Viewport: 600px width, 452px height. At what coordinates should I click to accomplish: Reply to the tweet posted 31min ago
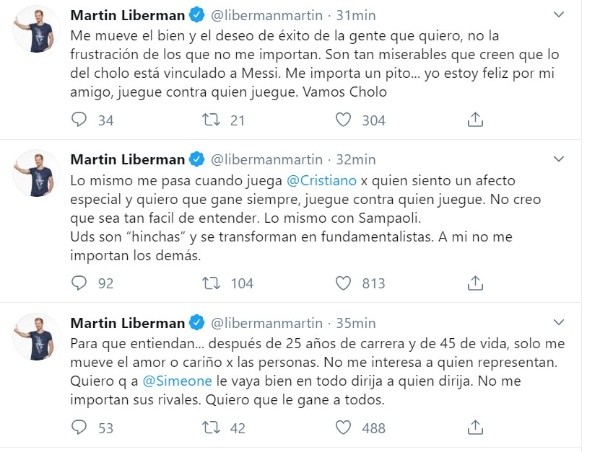pos(81,121)
